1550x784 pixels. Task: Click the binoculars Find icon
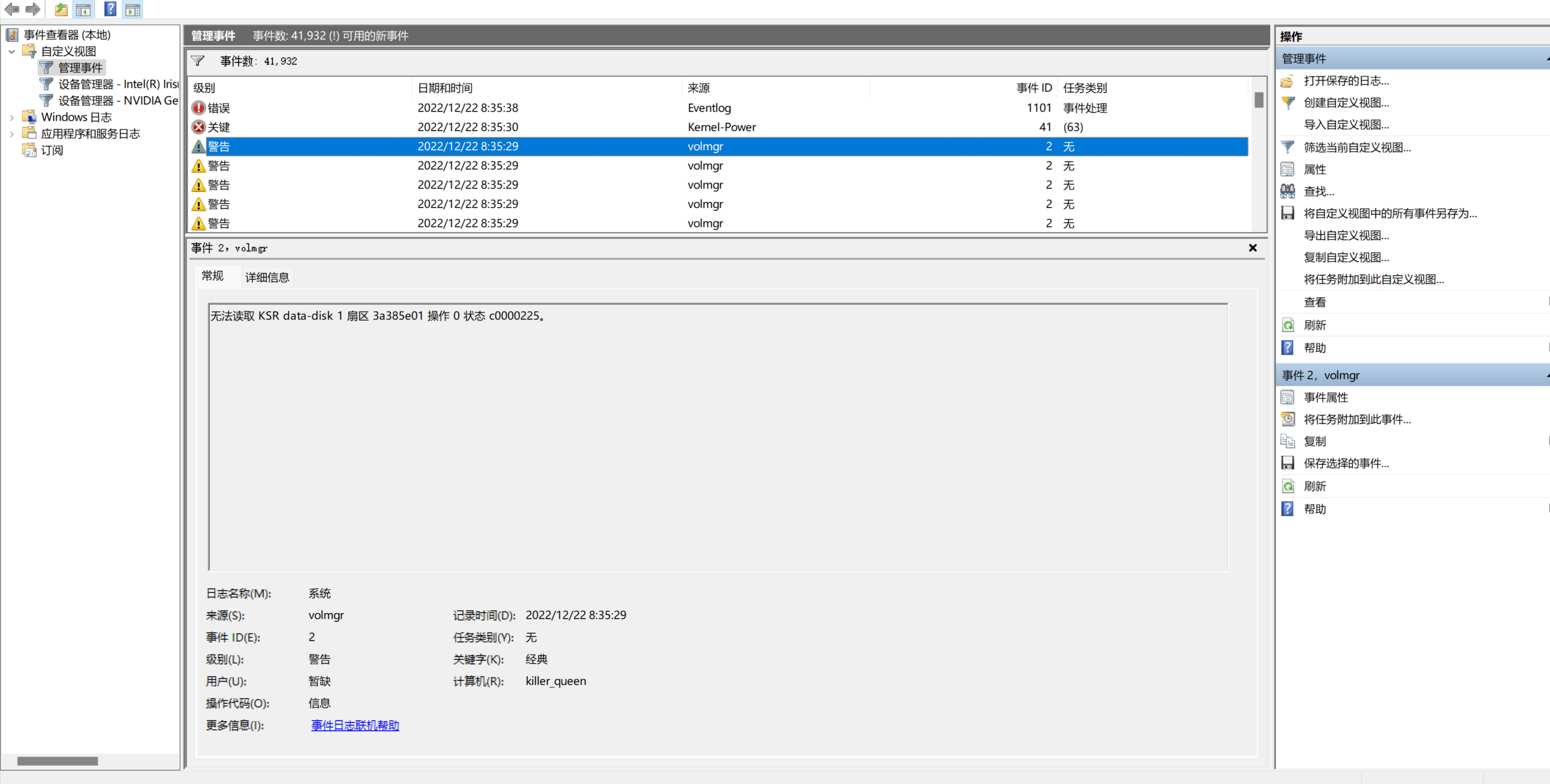[1287, 191]
